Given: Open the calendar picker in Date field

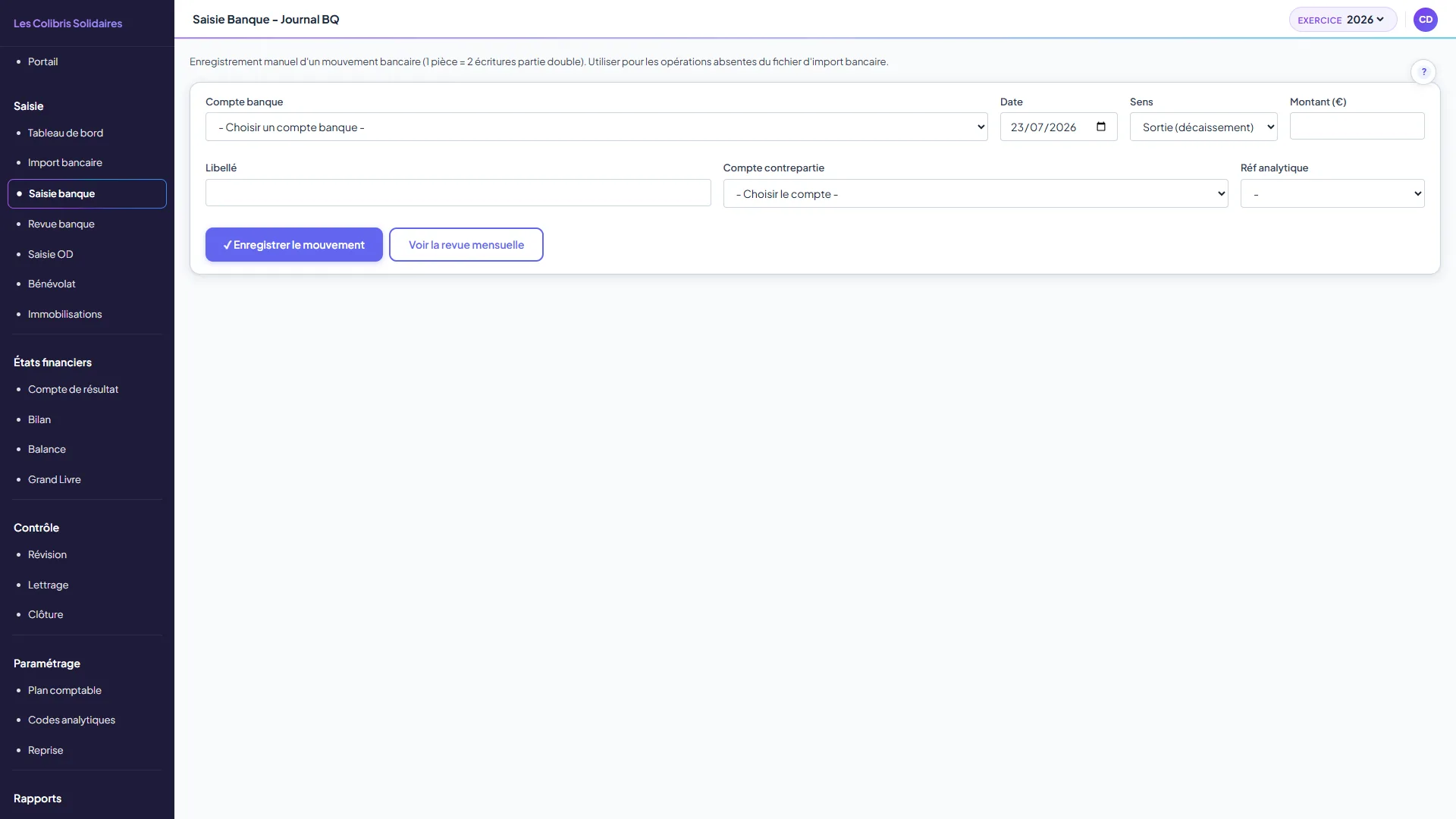Looking at the screenshot, I should pos(1101,127).
